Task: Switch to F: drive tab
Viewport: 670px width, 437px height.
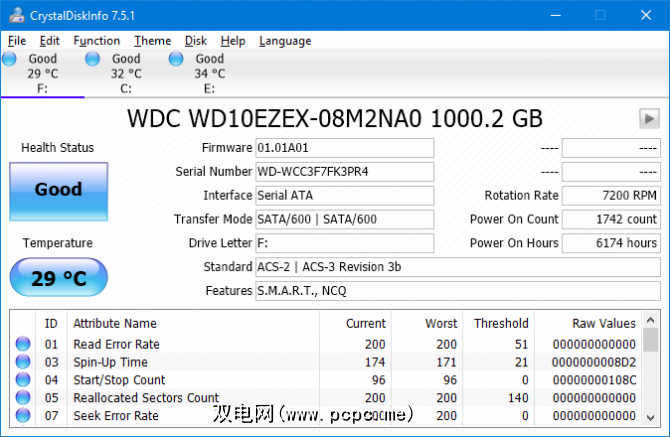Action: (42, 73)
